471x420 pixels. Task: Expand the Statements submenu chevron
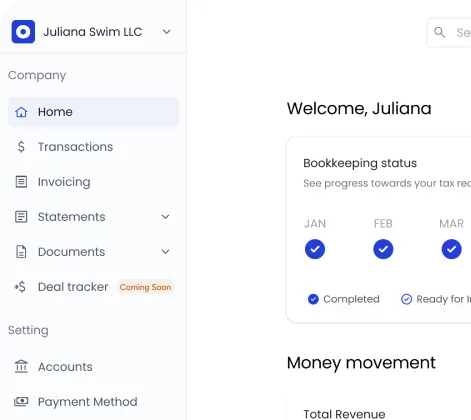click(165, 217)
